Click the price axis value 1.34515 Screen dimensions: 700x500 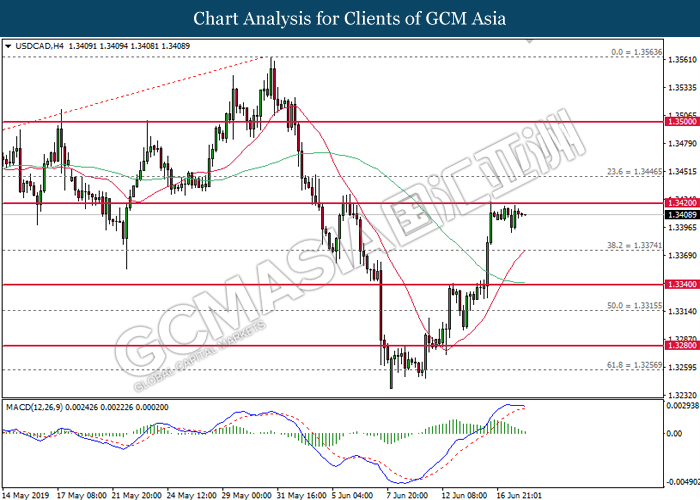pos(682,171)
